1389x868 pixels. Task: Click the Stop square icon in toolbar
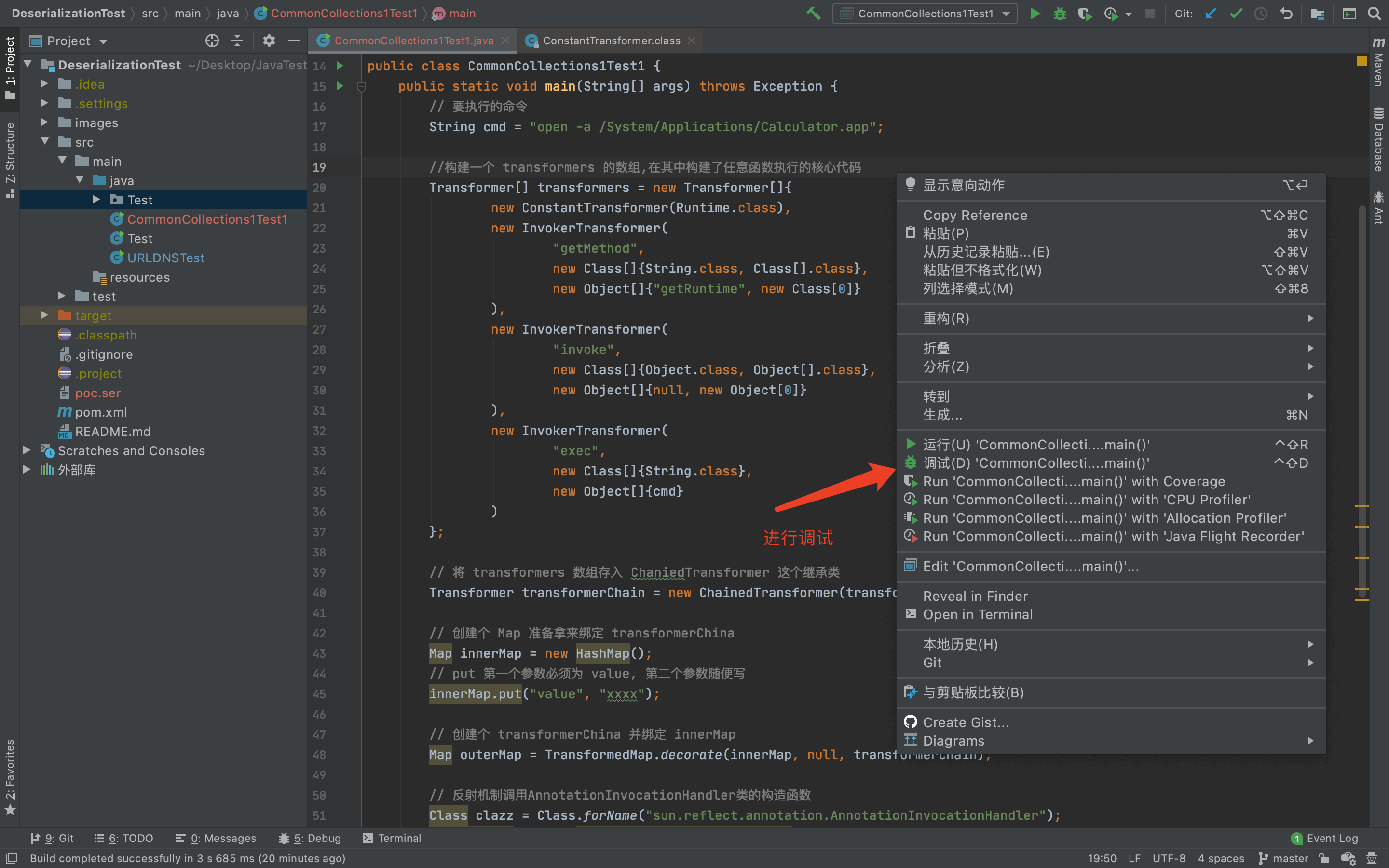click(1149, 13)
